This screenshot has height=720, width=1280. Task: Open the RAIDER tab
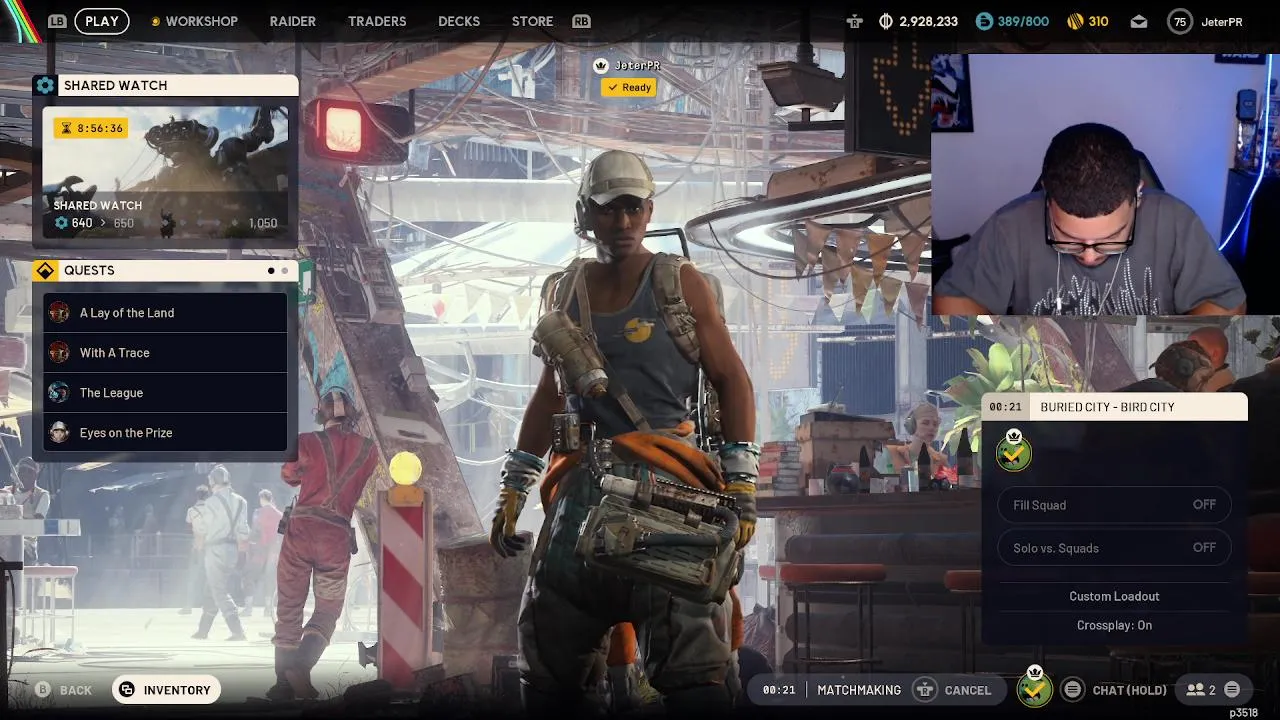(x=293, y=21)
